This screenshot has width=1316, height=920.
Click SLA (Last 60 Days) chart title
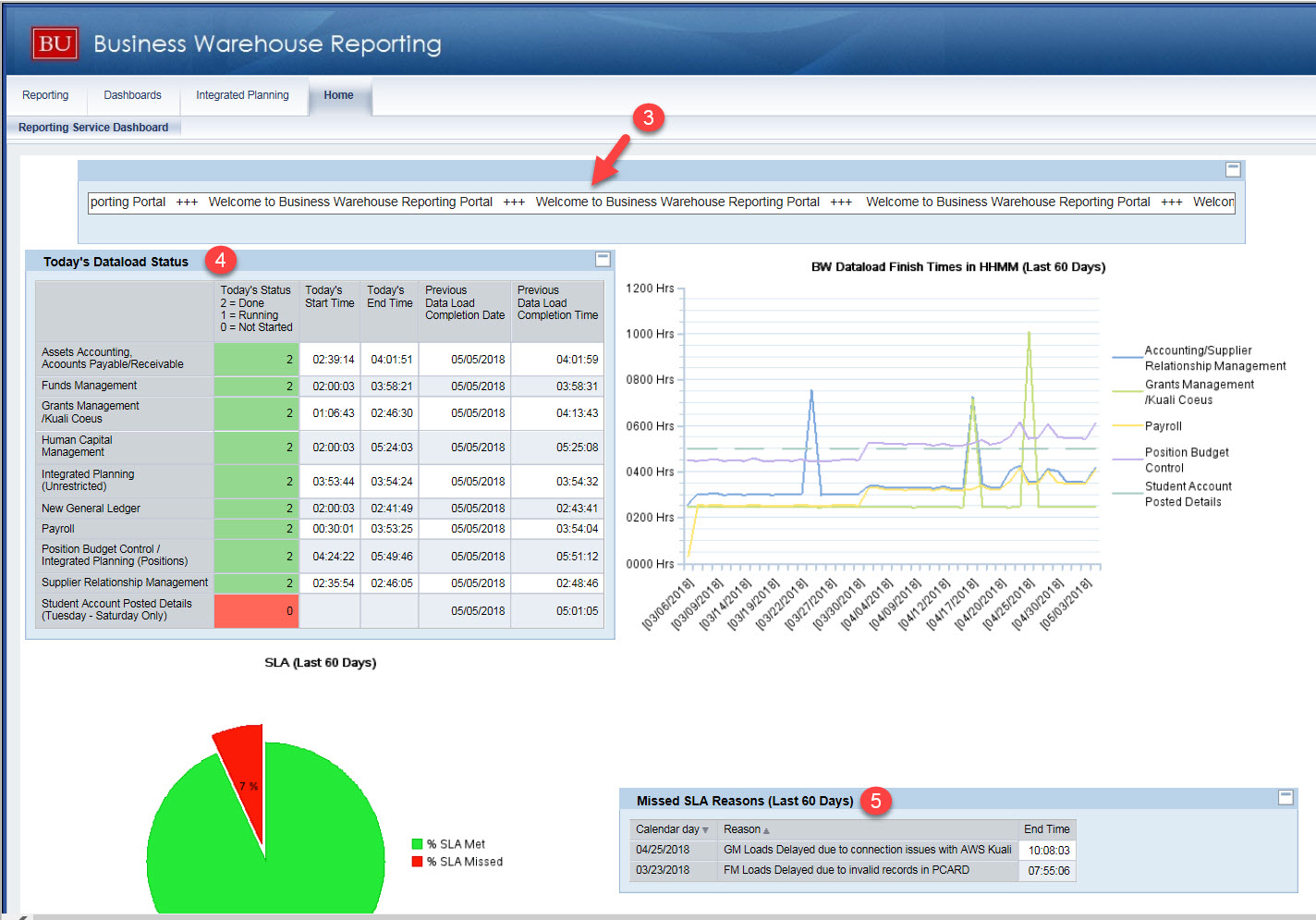320,663
